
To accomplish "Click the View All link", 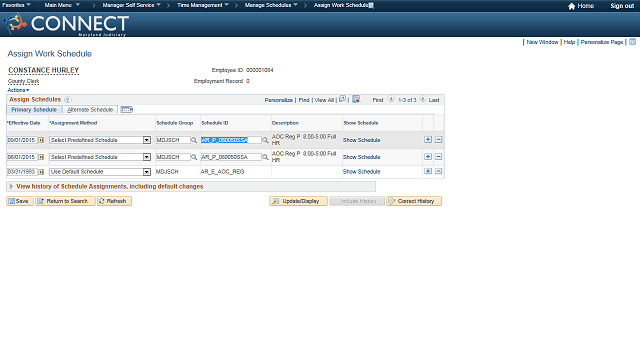I will pyautogui.click(x=324, y=100).
